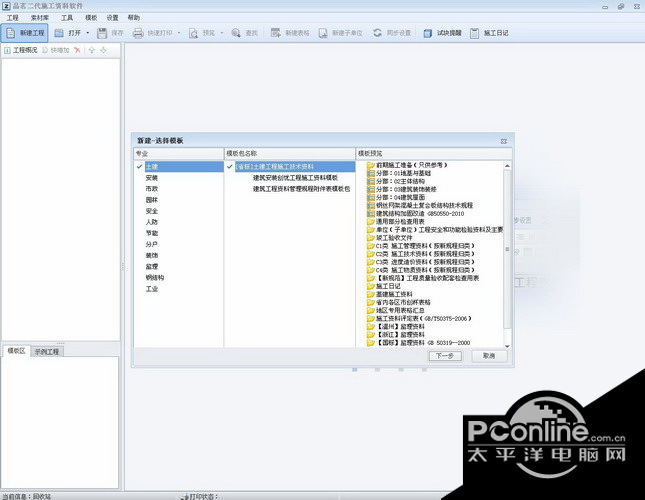Click the 快速打印 printer button
The width and height of the screenshot is (645, 500).
coord(153,33)
